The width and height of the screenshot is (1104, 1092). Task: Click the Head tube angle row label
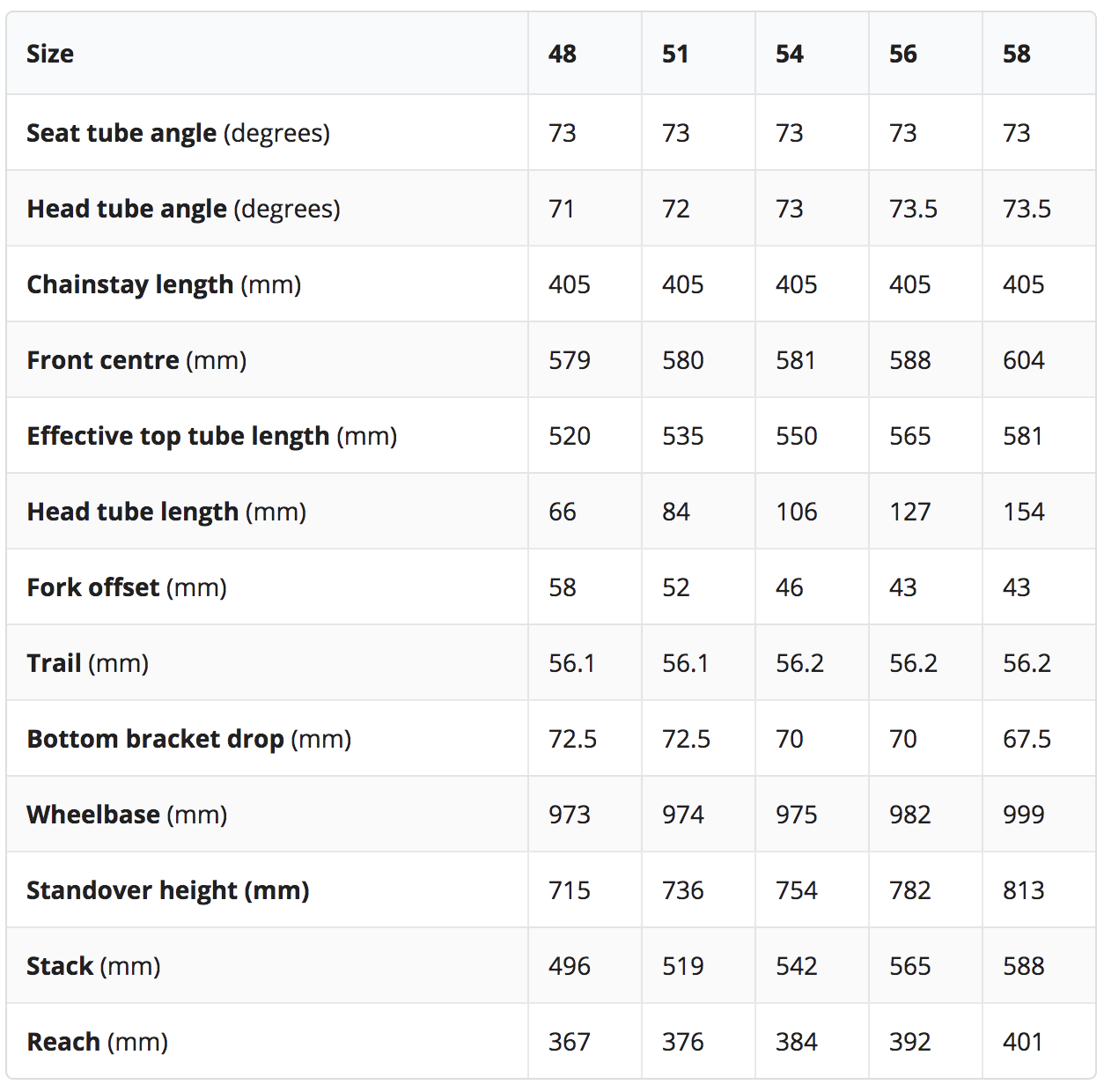click(x=183, y=209)
